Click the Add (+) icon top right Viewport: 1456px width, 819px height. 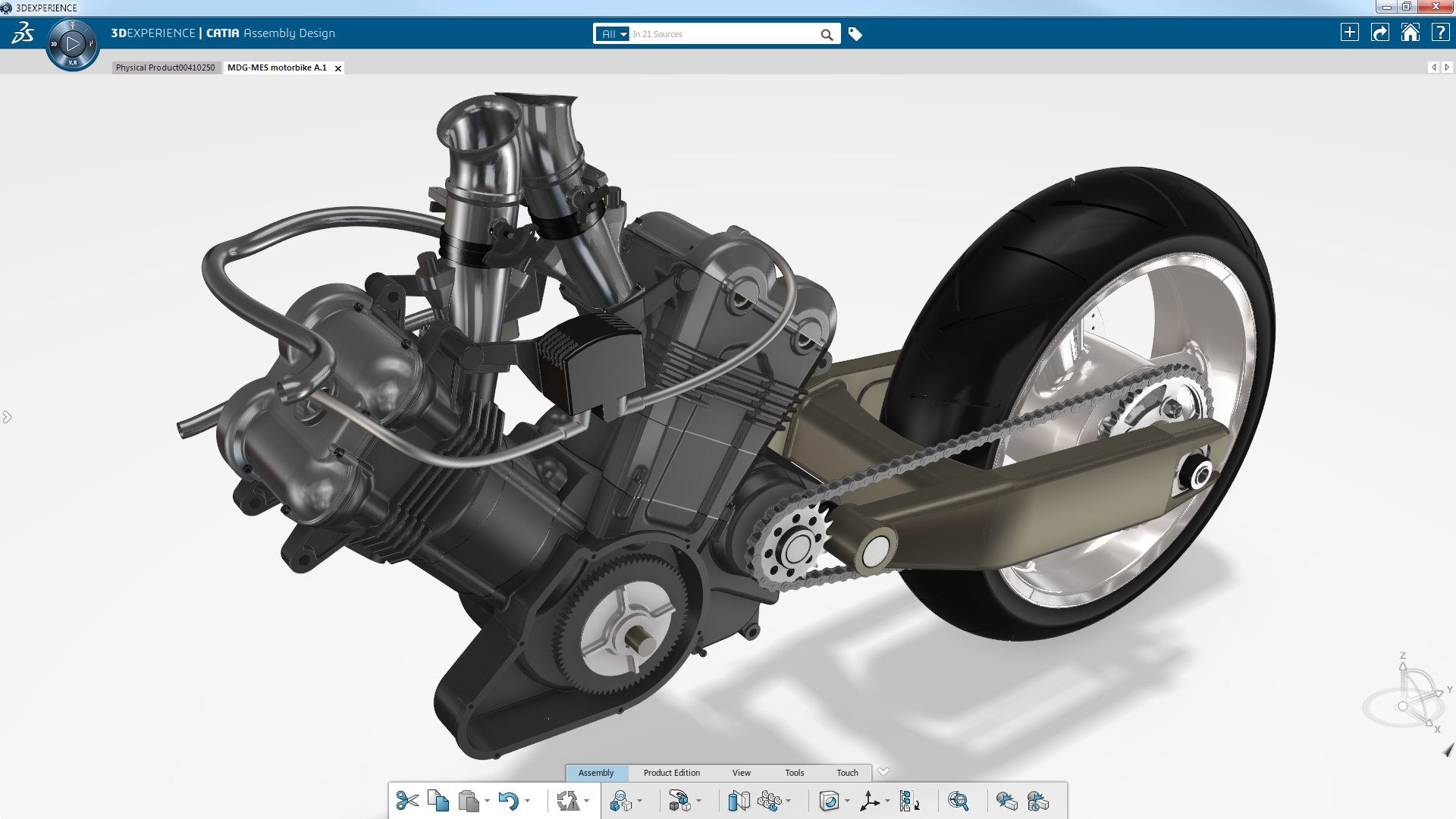point(1351,33)
